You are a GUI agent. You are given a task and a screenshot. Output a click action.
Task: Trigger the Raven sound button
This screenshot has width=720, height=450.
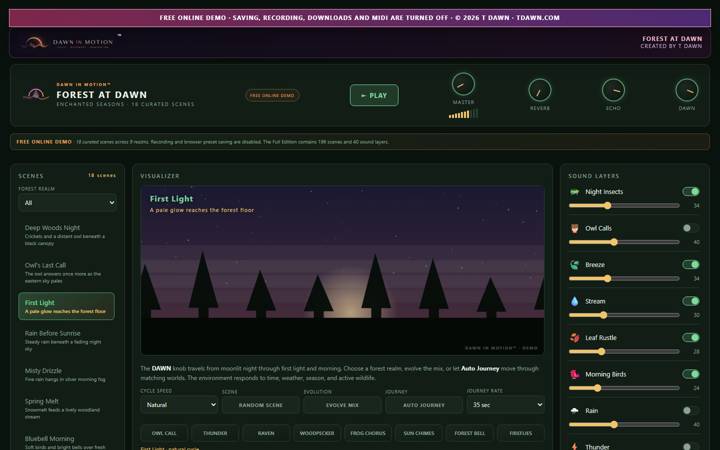[266, 433]
